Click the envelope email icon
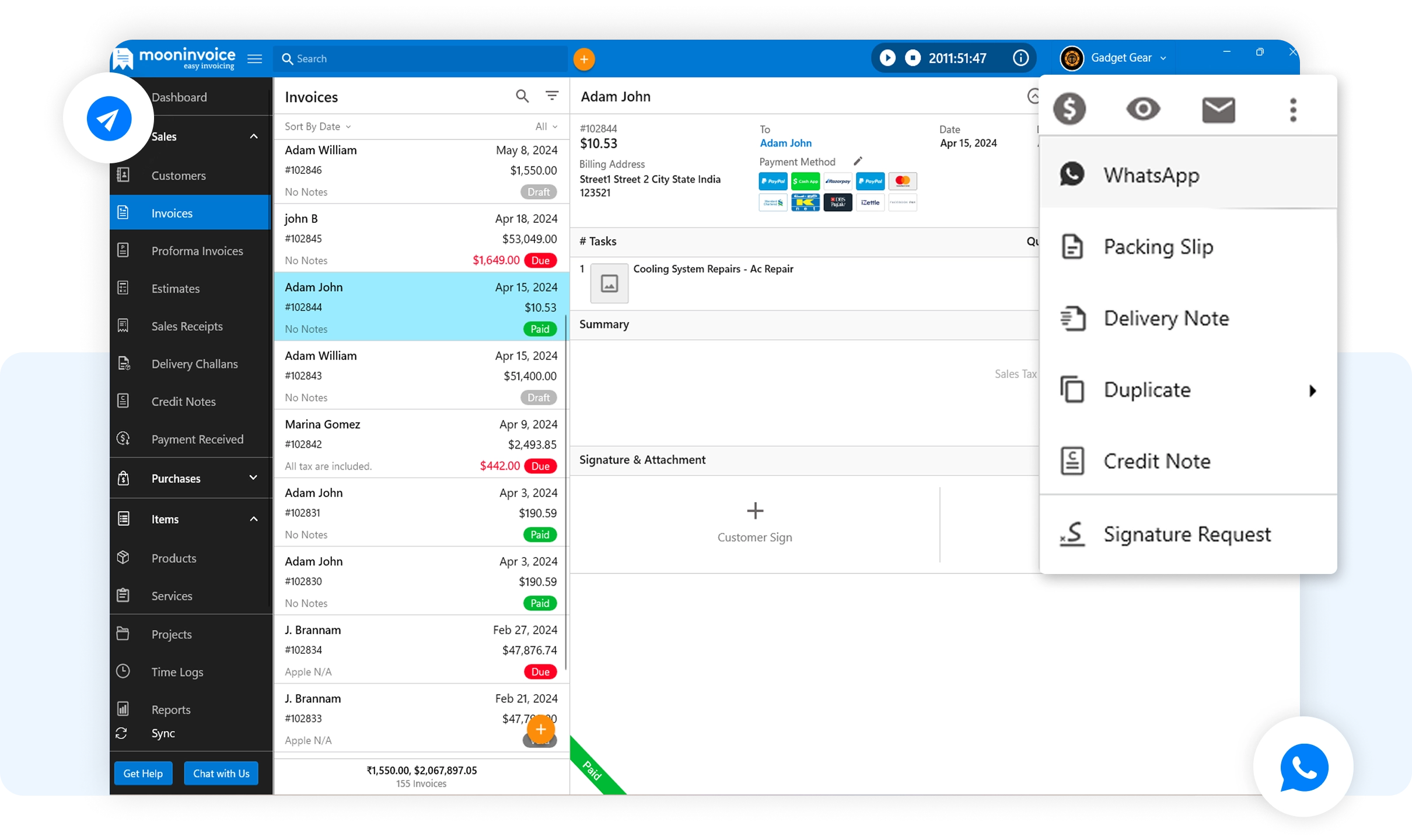Viewport: 1412px width, 840px height. click(x=1218, y=110)
